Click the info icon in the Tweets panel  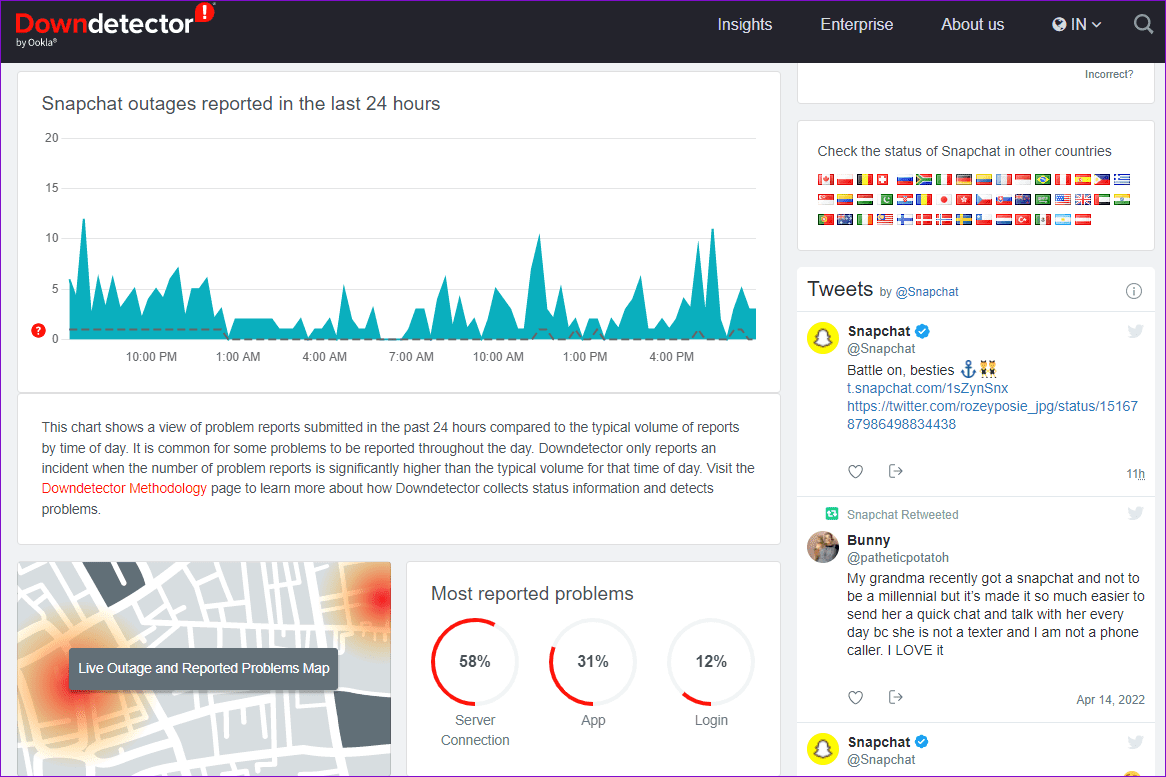tap(1134, 291)
